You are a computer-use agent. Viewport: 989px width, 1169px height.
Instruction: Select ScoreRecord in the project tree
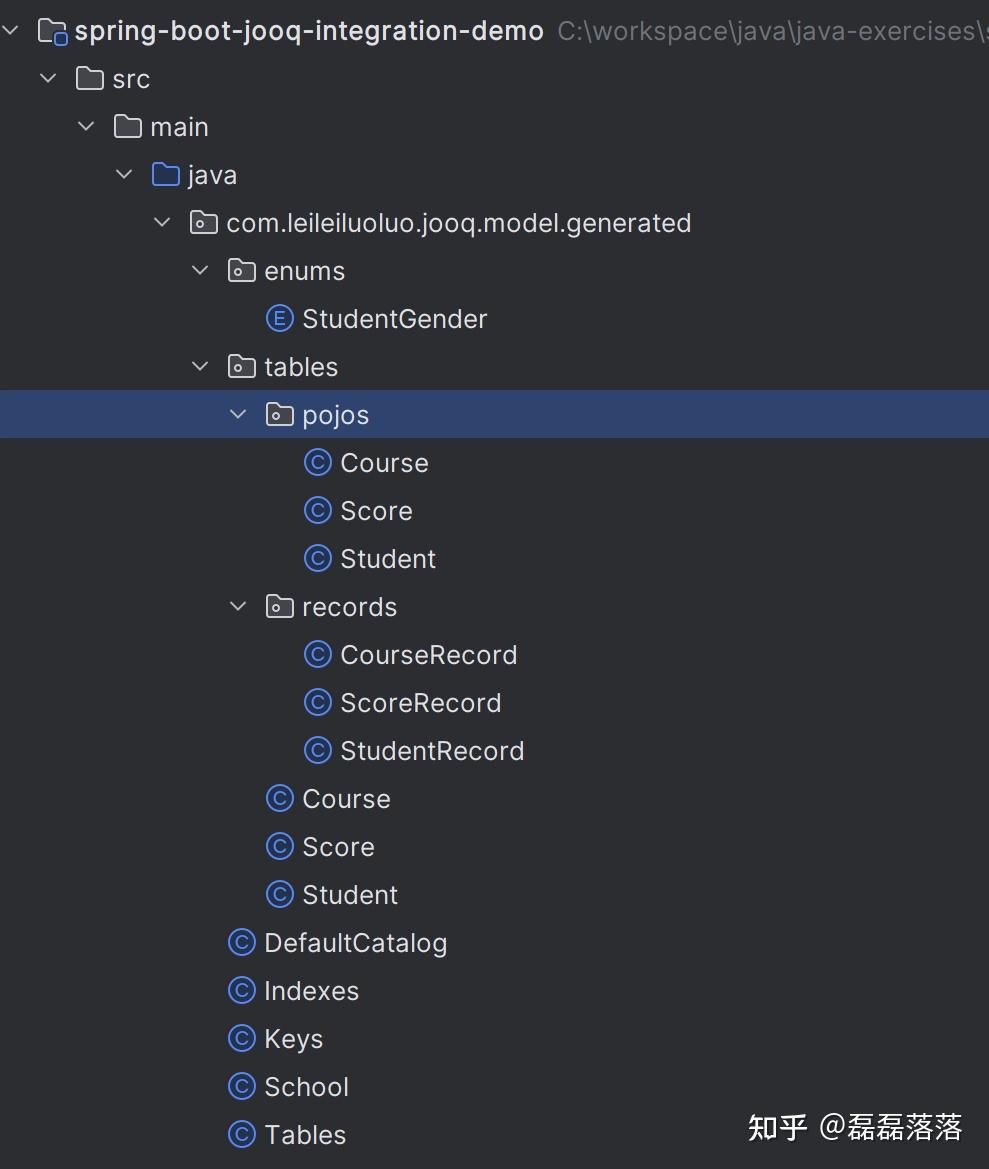pos(420,703)
